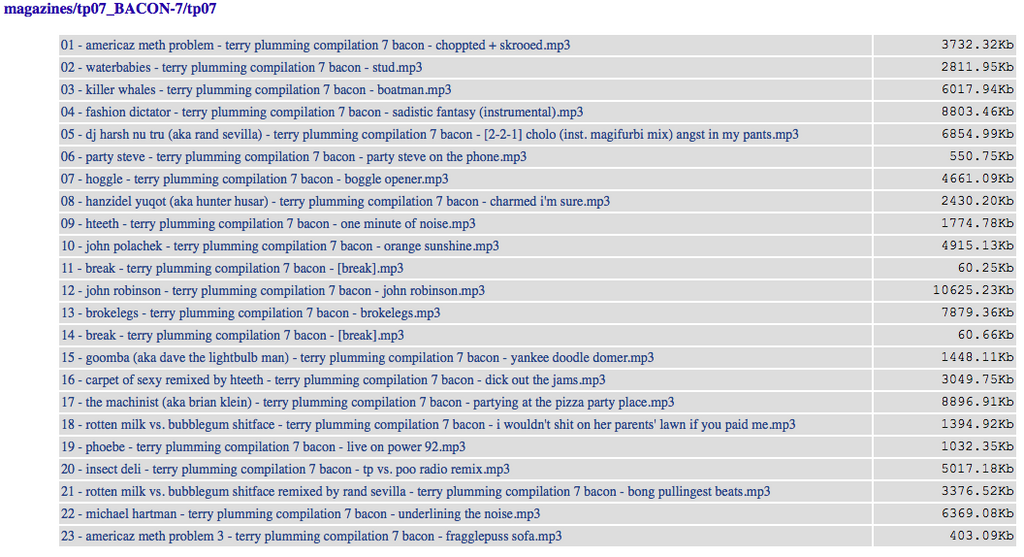Download waterbabies stud.mp3
Viewport: 1024px width, 557px height.
[242, 67]
